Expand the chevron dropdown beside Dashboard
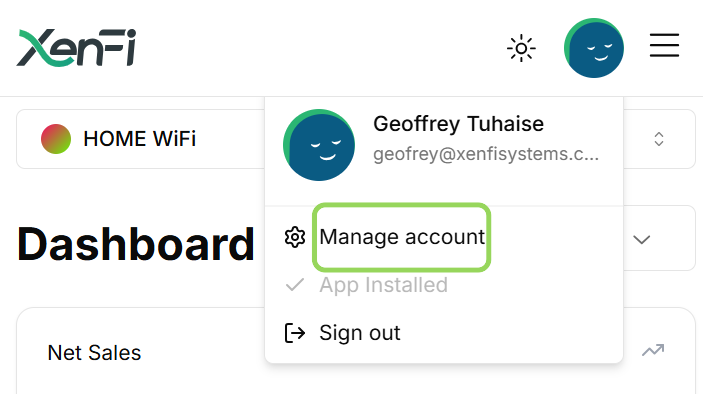Image resolution: width=703 pixels, height=394 pixels. coord(642,239)
